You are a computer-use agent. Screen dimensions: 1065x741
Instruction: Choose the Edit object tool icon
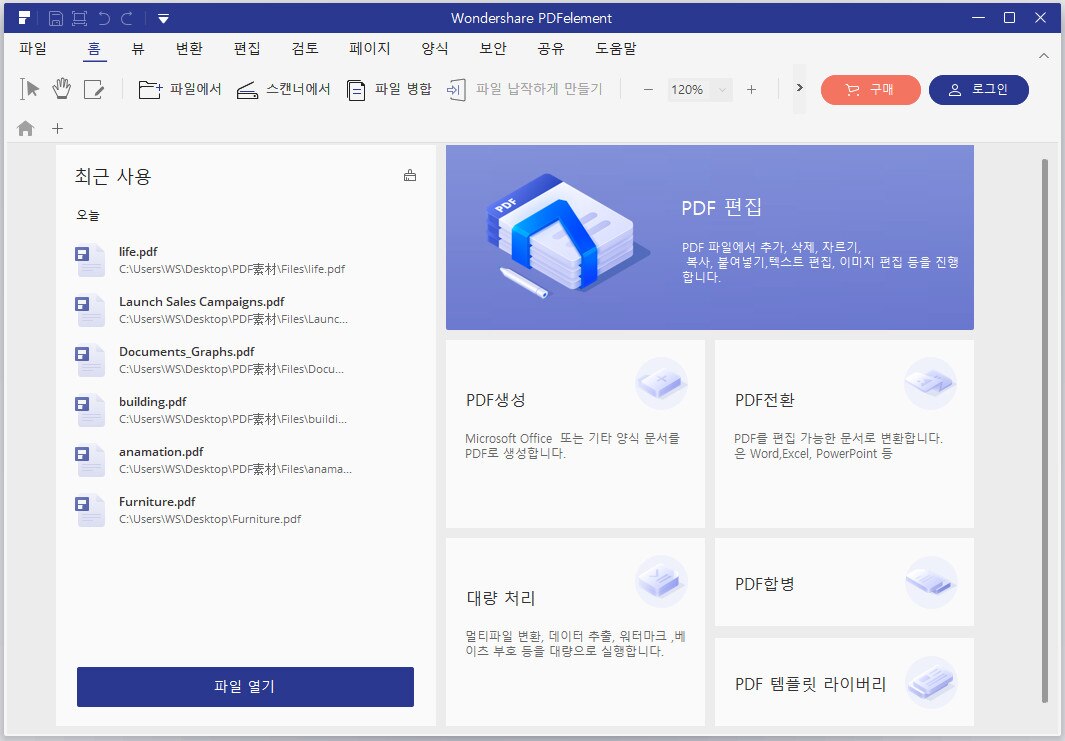point(93,89)
